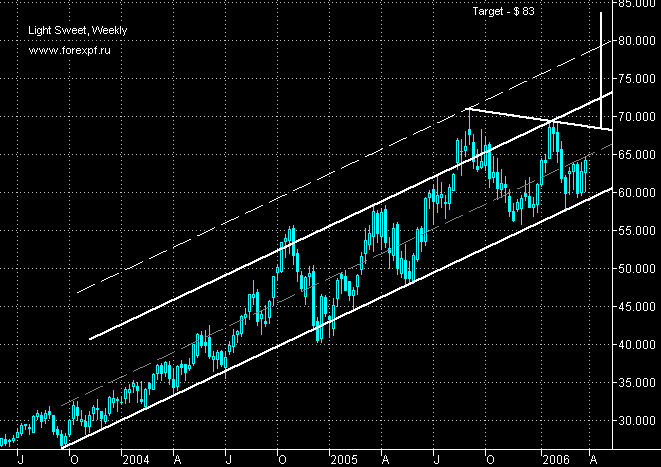Click the 2004 year marker on time axis
This screenshot has width=661, height=467.
(x=137, y=459)
